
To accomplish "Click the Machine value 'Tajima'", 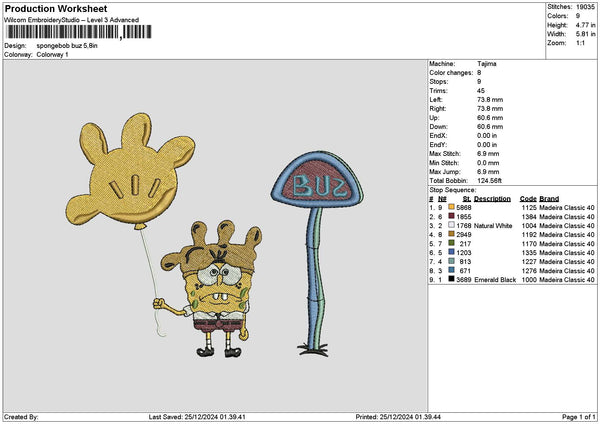I will click(x=487, y=64).
